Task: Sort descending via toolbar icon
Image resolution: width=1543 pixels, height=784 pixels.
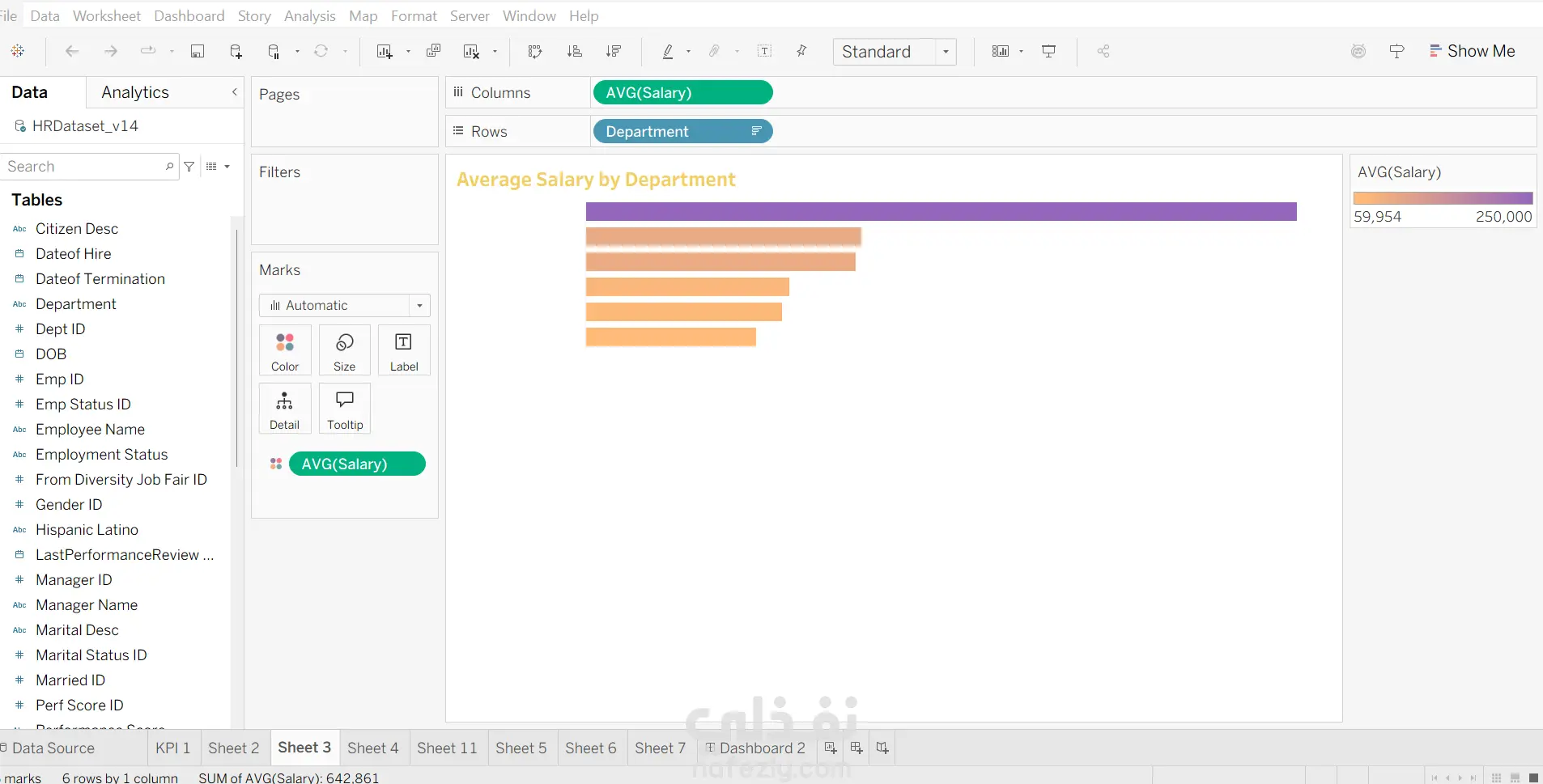Action: [x=614, y=51]
